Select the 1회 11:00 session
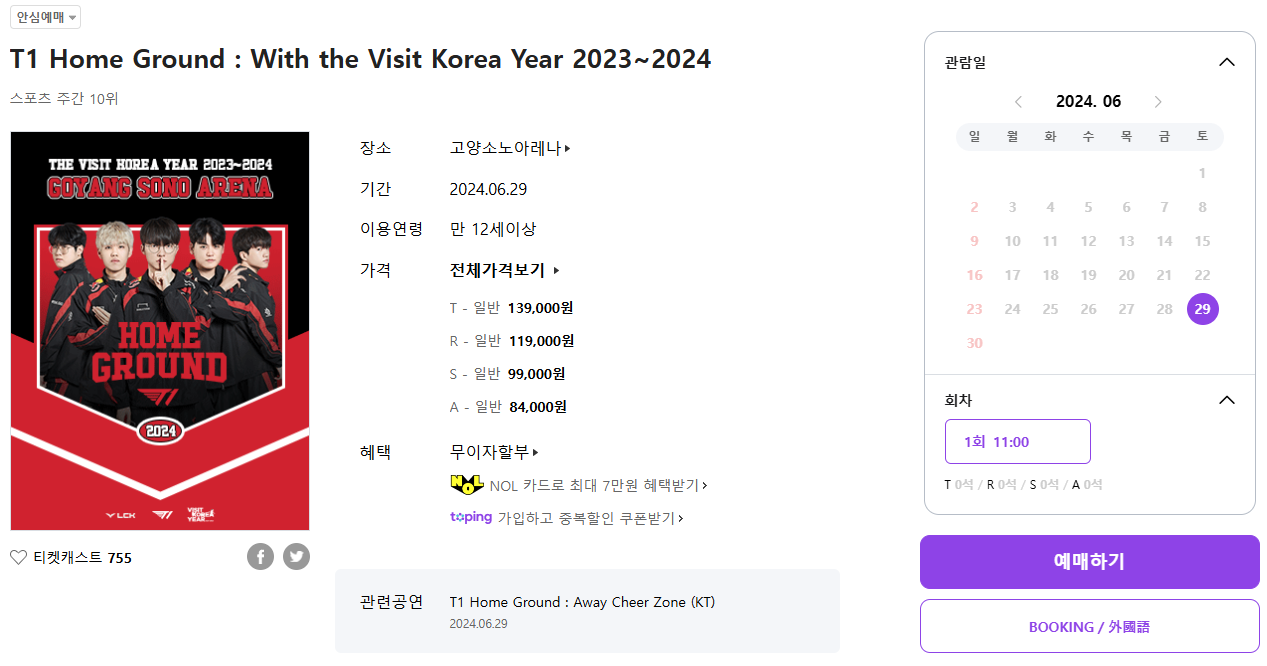1267x666 pixels. [1017, 442]
